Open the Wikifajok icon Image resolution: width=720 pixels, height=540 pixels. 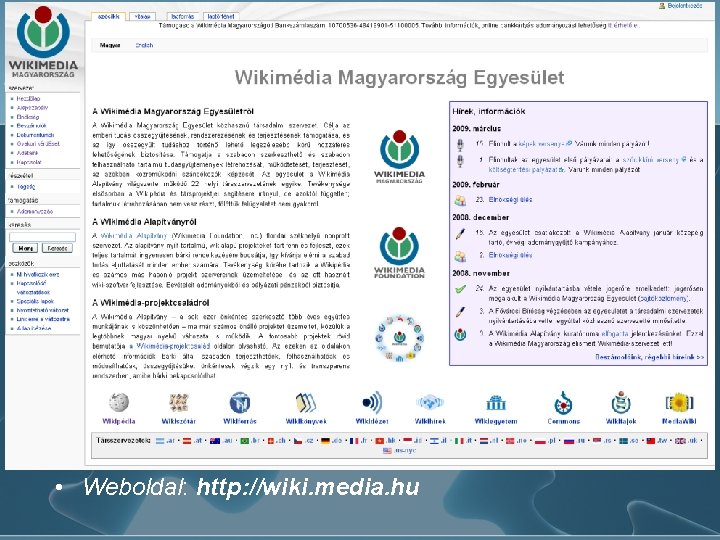pos(621,403)
